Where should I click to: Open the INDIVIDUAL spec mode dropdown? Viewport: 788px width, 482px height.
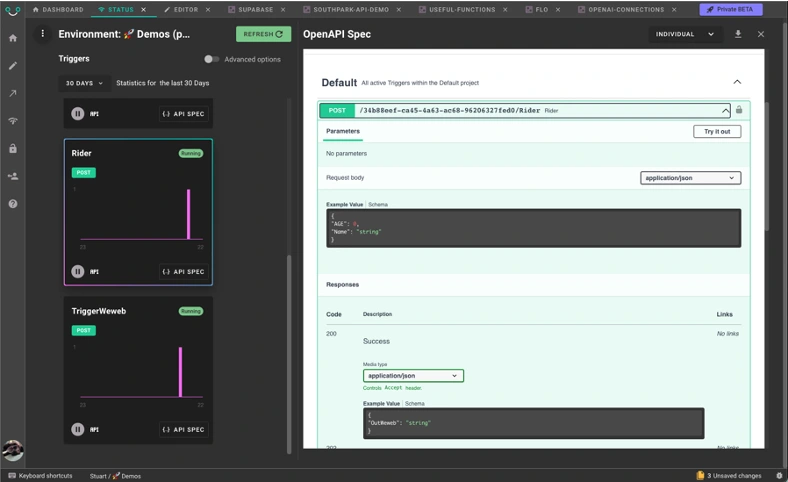click(684, 34)
